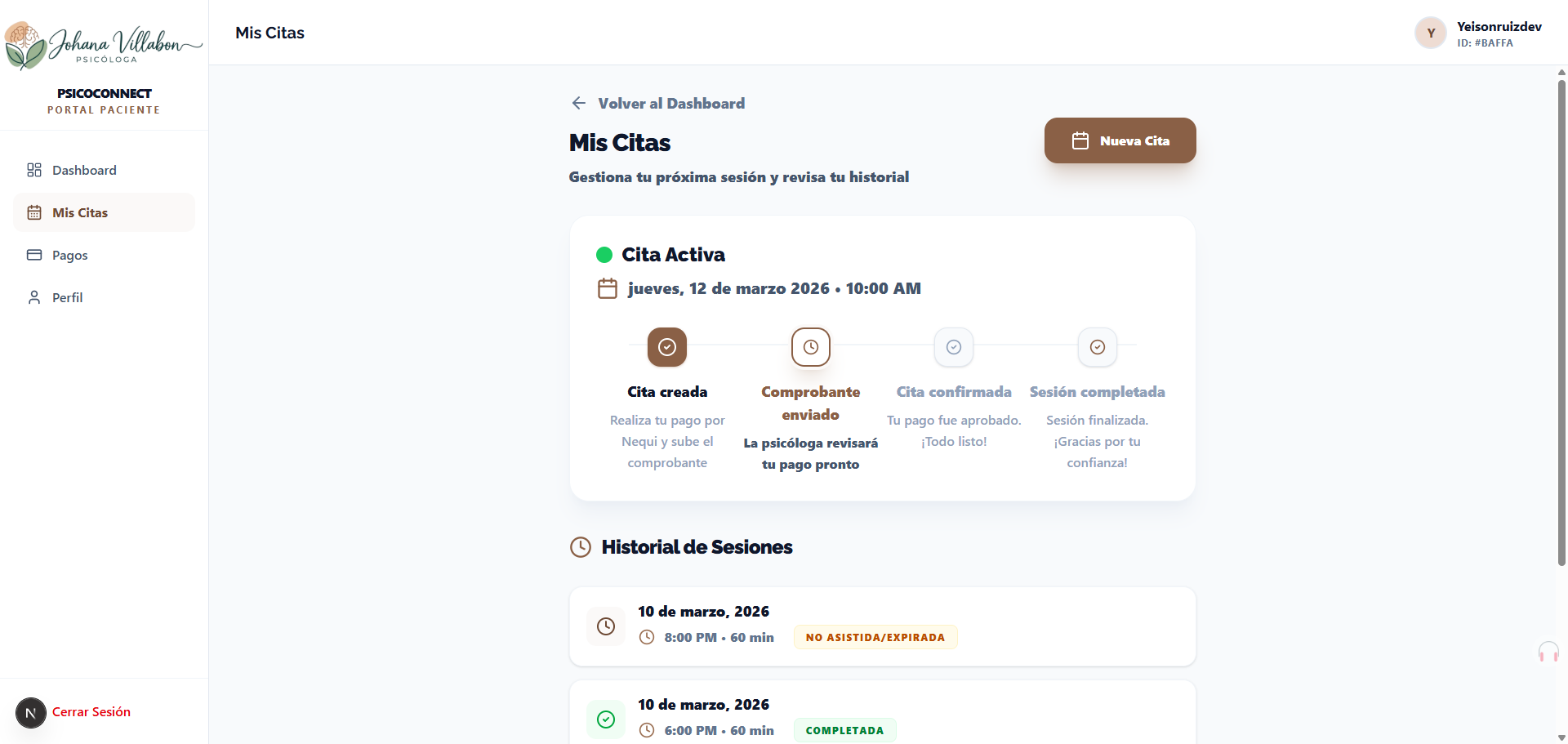Click the Cita creada step icon
The height and width of the screenshot is (744, 1568).
pyautogui.click(x=666, y=347)
